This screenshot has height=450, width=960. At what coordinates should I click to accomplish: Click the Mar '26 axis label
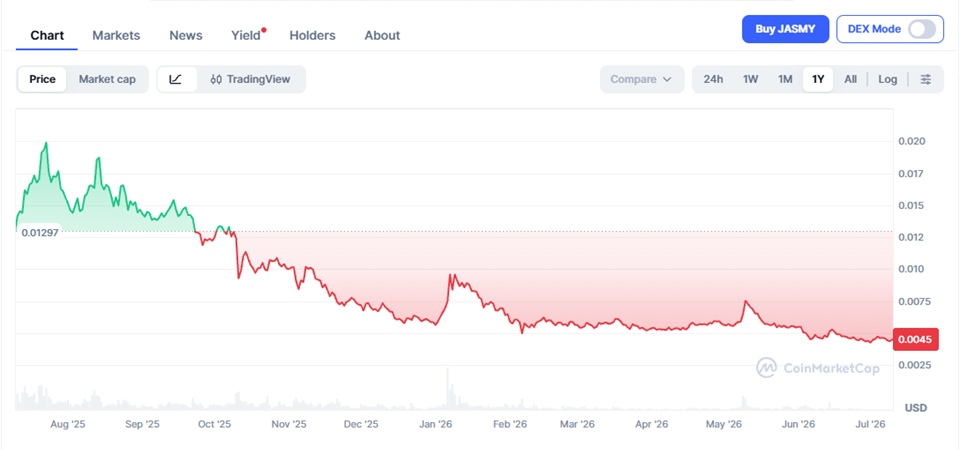click(579, 424)
